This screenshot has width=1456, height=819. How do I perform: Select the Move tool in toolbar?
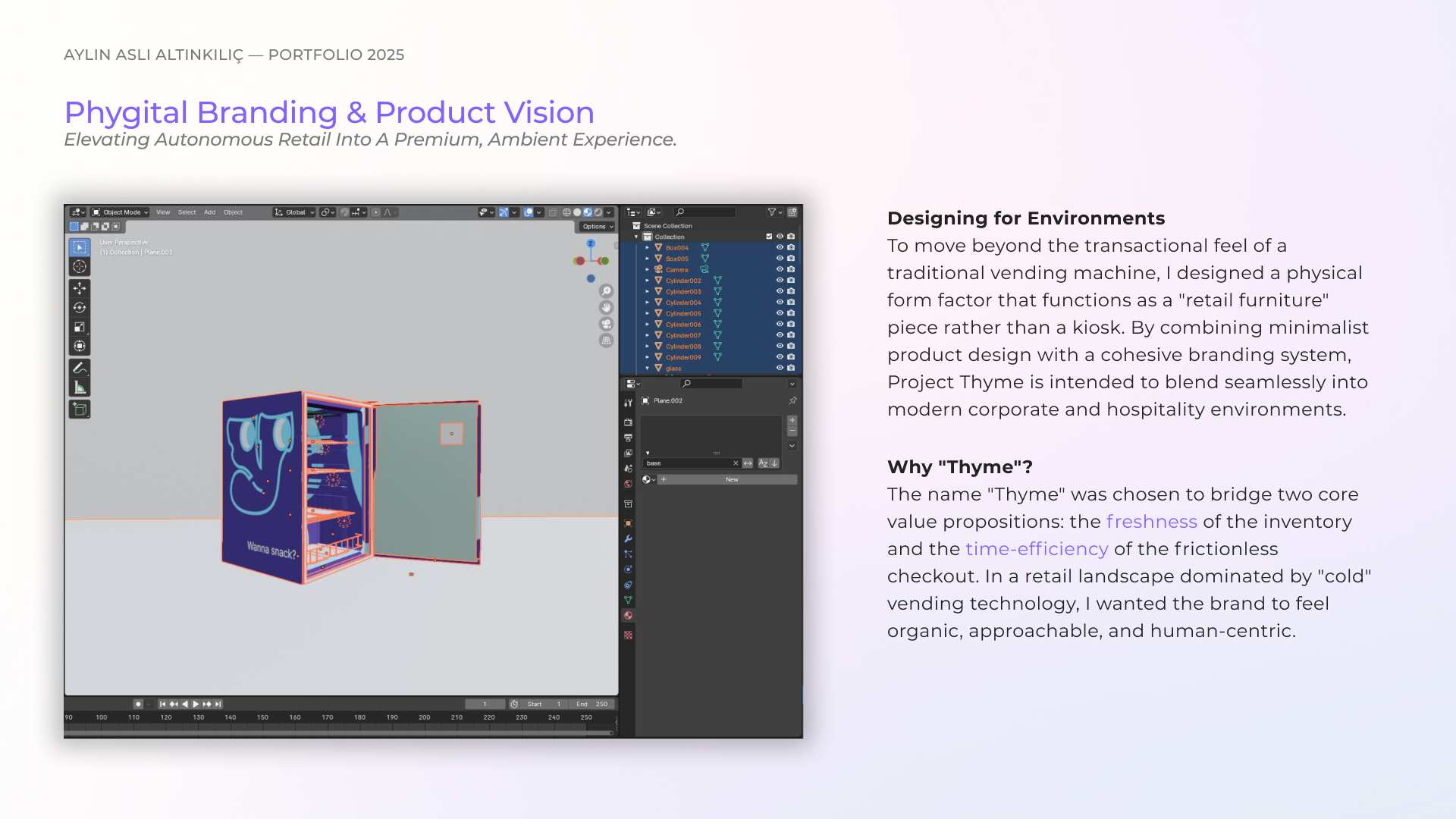pos(80,288)
